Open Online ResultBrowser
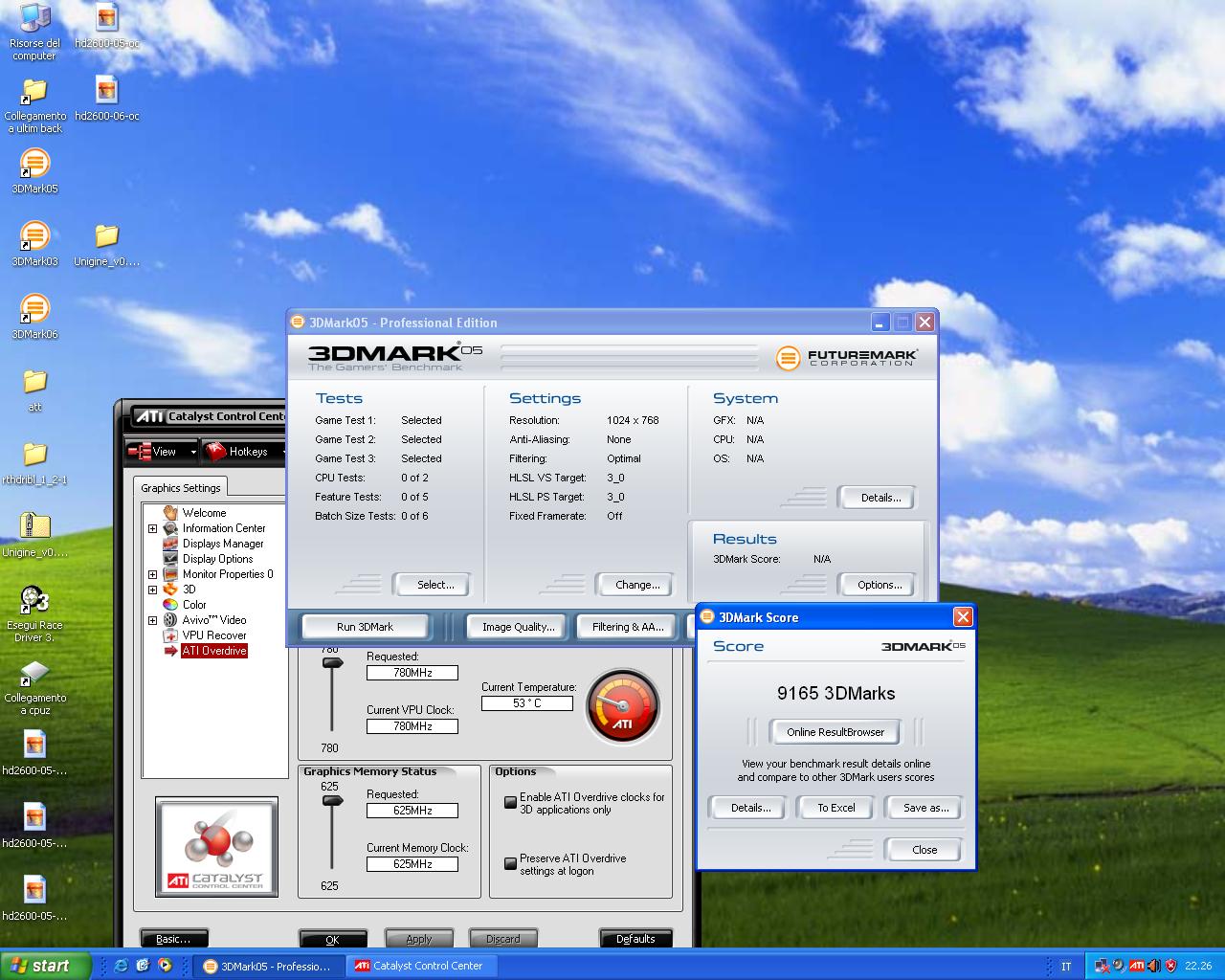The width and height of the screenshot is (1225, 980). tap(835, 732)
